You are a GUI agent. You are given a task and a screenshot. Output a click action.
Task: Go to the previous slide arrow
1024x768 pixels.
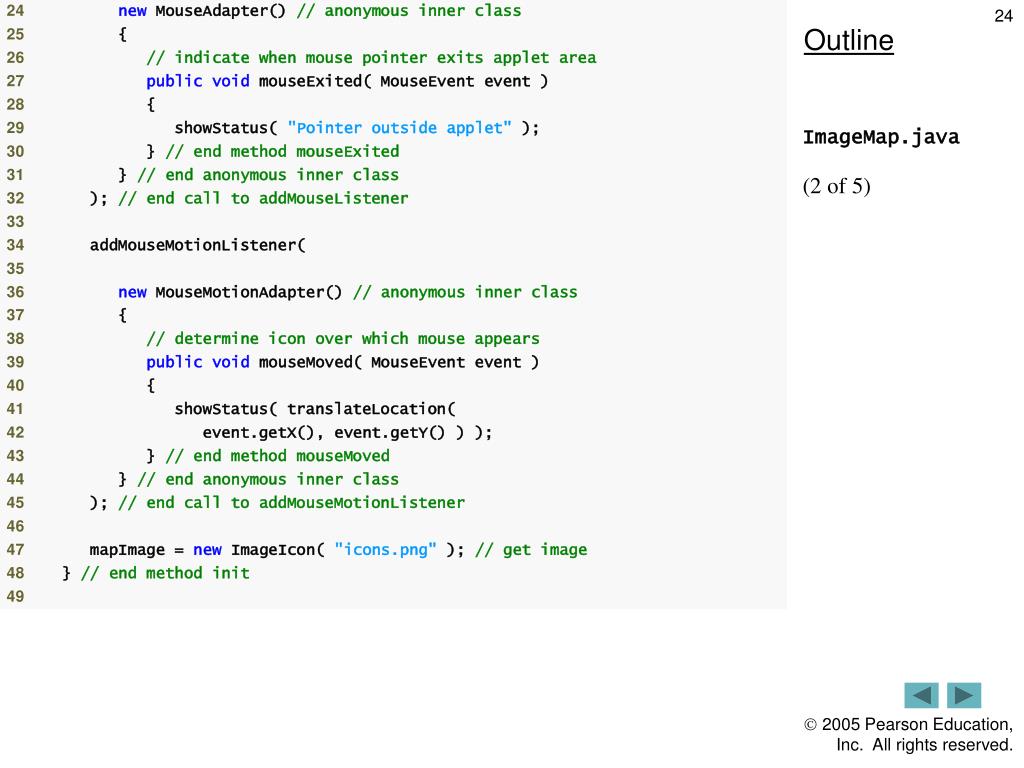(921, 695)
